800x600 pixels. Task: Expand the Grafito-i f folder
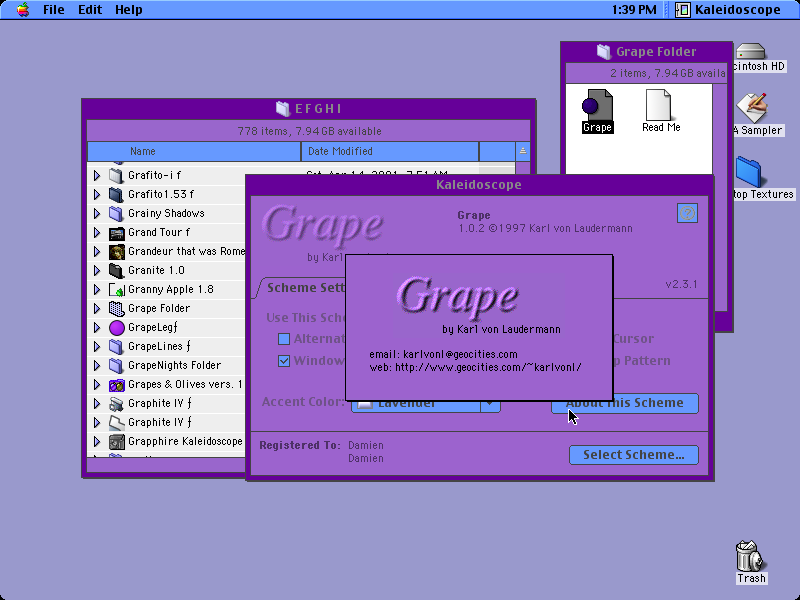[x=97, y=176]
